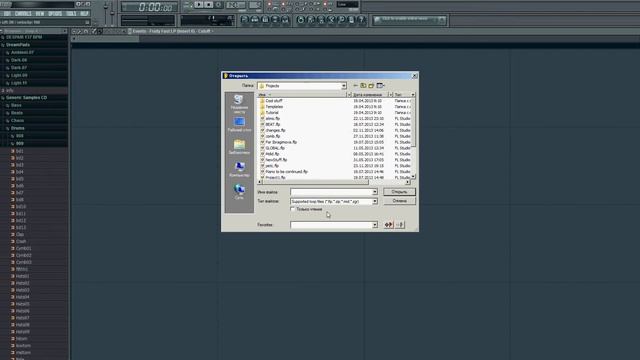Go up one folder level in dialog
Screen dimensions: 640x360
(x=363, y=86)
